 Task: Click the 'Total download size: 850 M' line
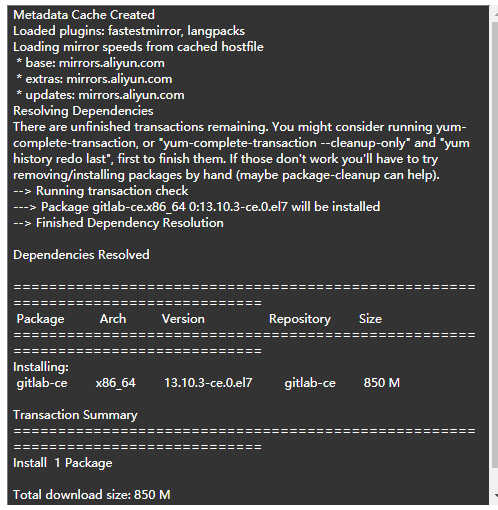[x=92, y=495]
